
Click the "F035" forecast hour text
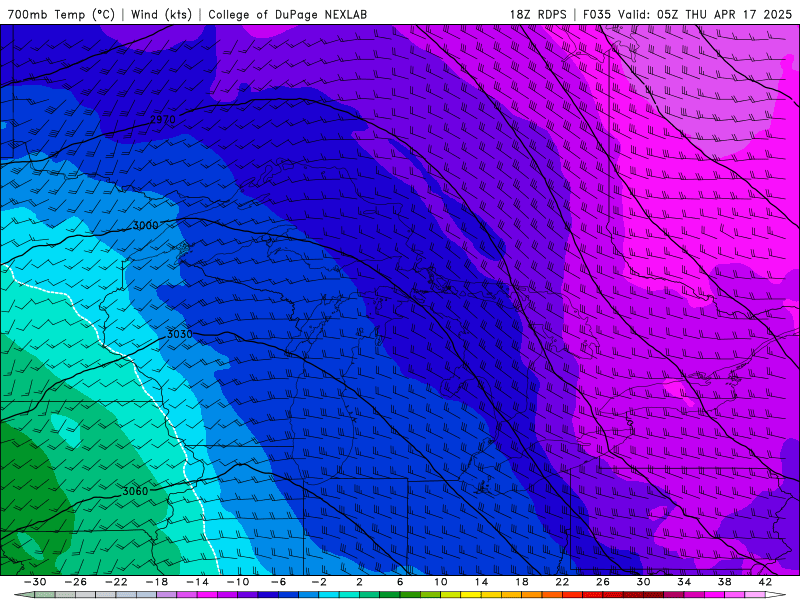click(x=596, y=14)
